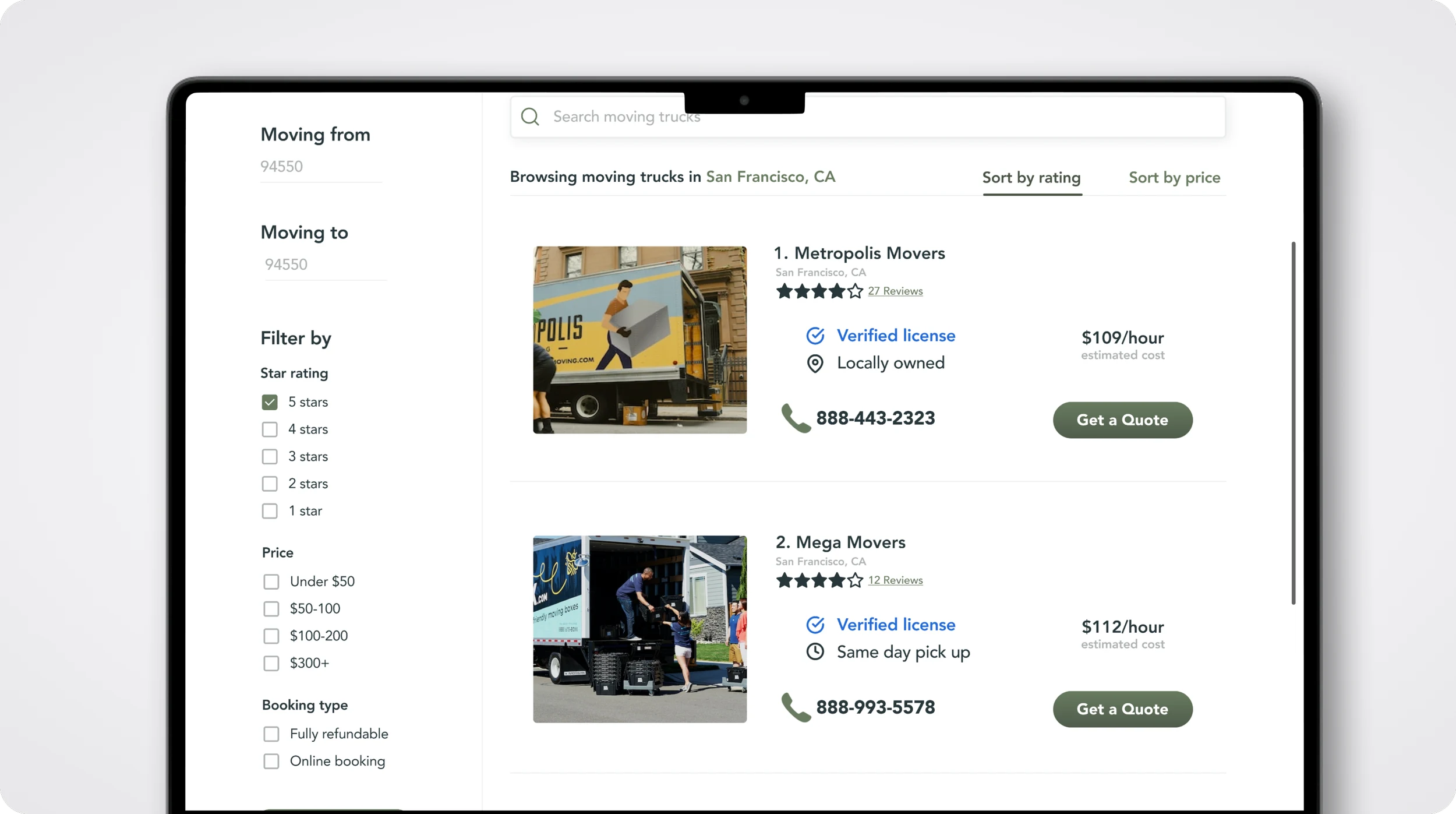Click Metropolis Movers verified license checkmark icon
The image size is (1456, 814).
tap(815, 336)
